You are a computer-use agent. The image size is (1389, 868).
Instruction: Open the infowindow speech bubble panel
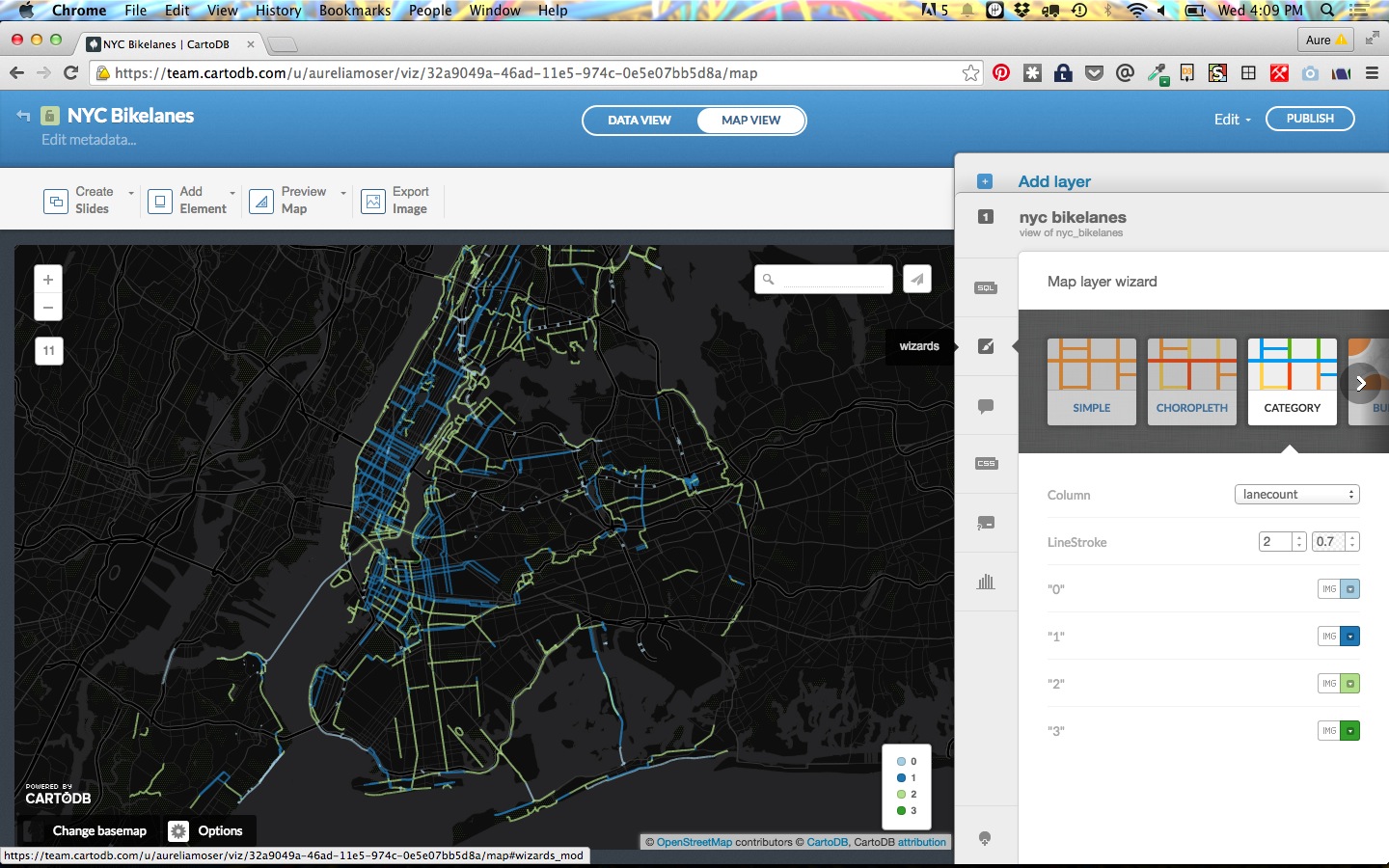coord(985,406)
